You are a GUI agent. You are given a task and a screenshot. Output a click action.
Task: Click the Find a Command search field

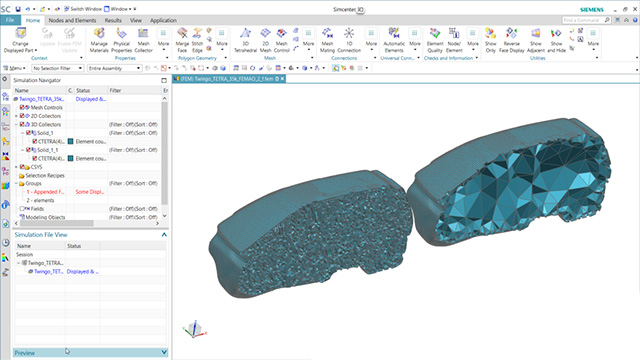coord(586,20)
